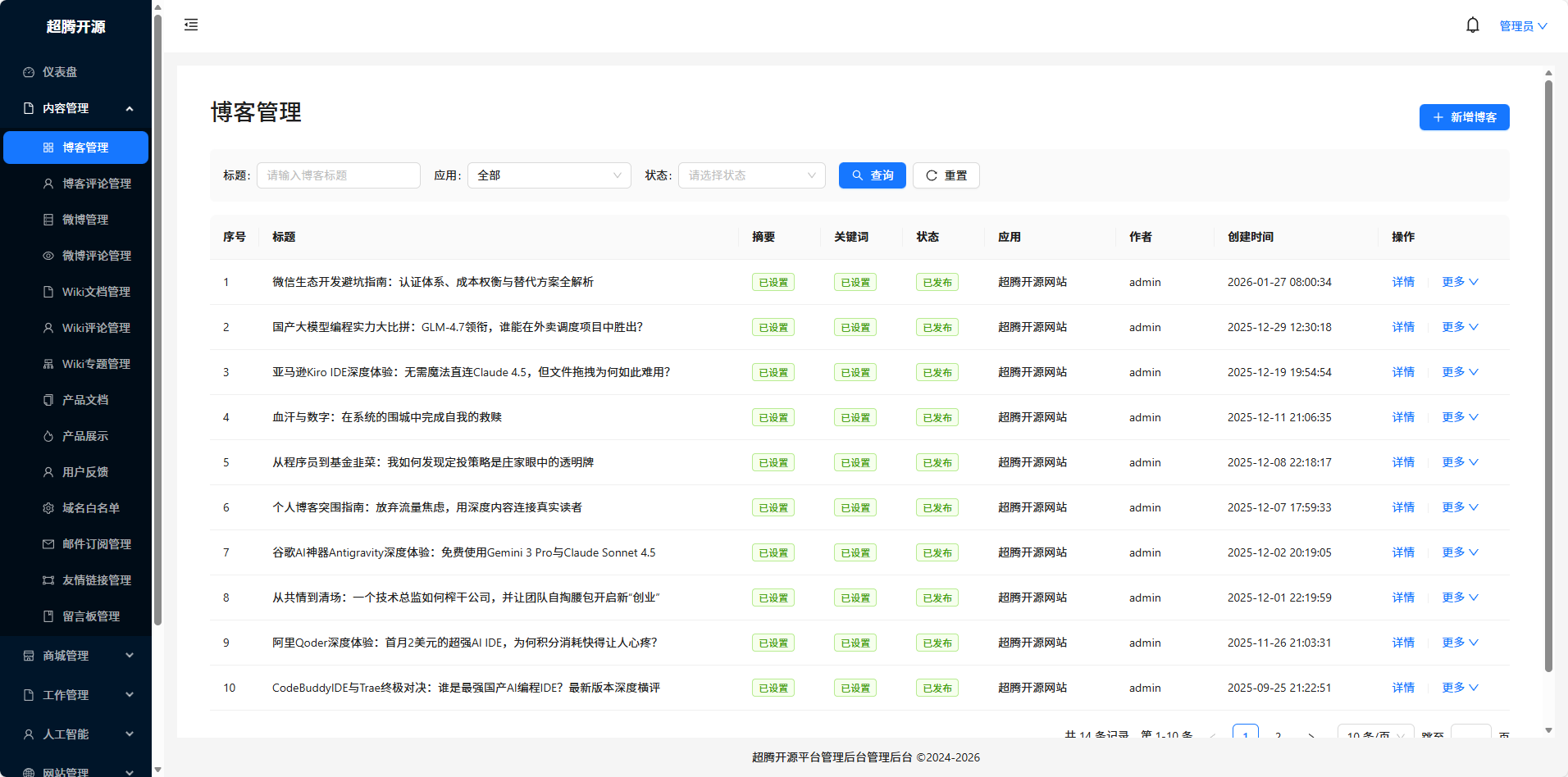The image size is (1568, 777).
Task: Click the 已发布 status tag on row 1
Action: [937, 281]
